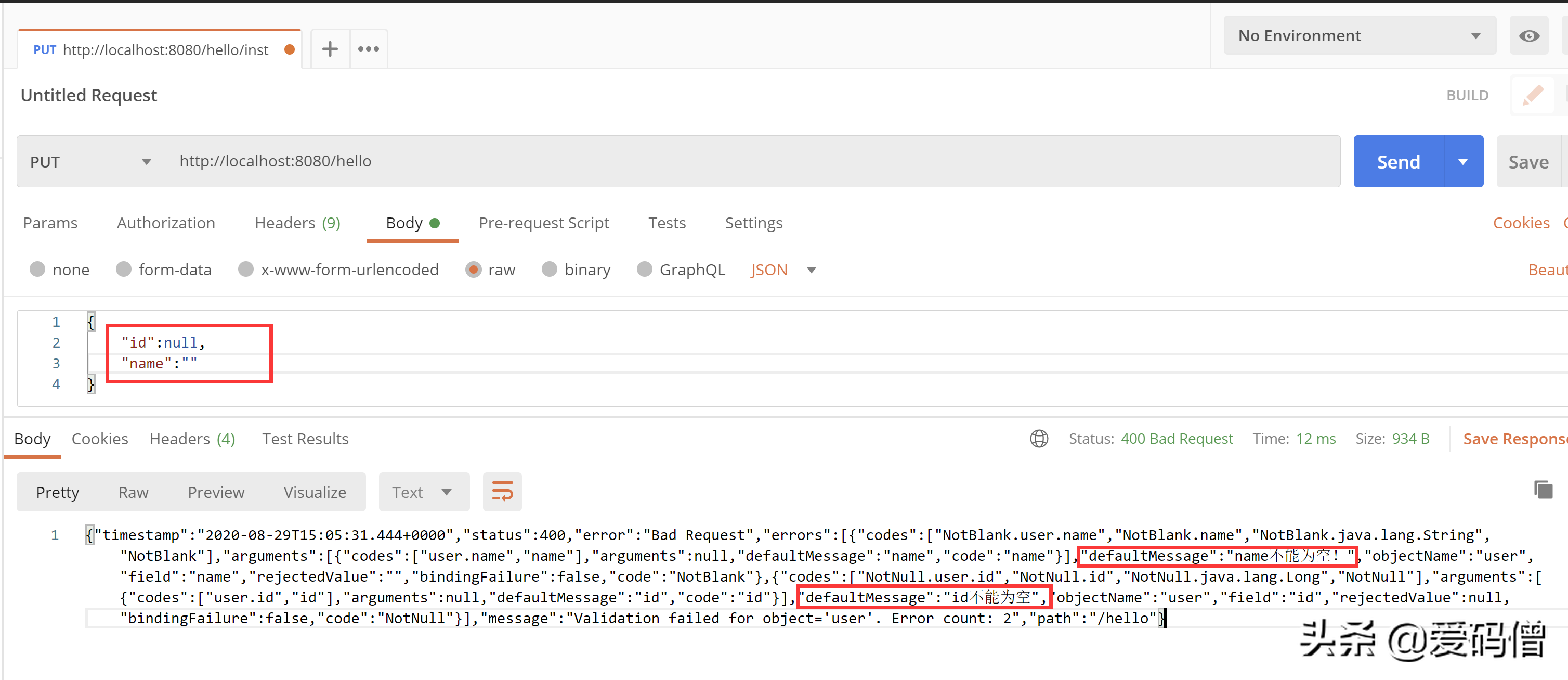The width and height of the screenshot is (1568, 680).
Task: Click the unsaved changes dot on the PUT tab
Action: click(289, 50)
